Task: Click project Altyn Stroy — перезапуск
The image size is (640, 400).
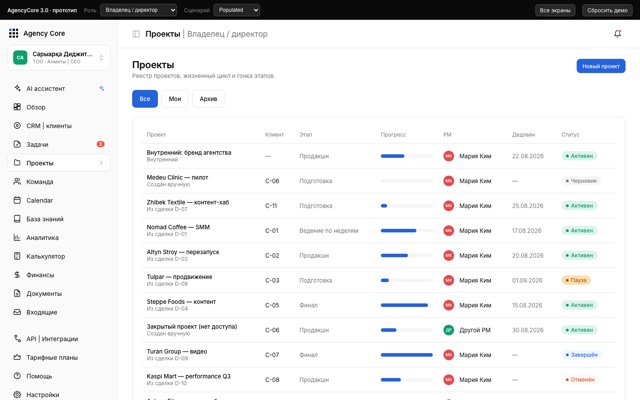Action: 183,252
